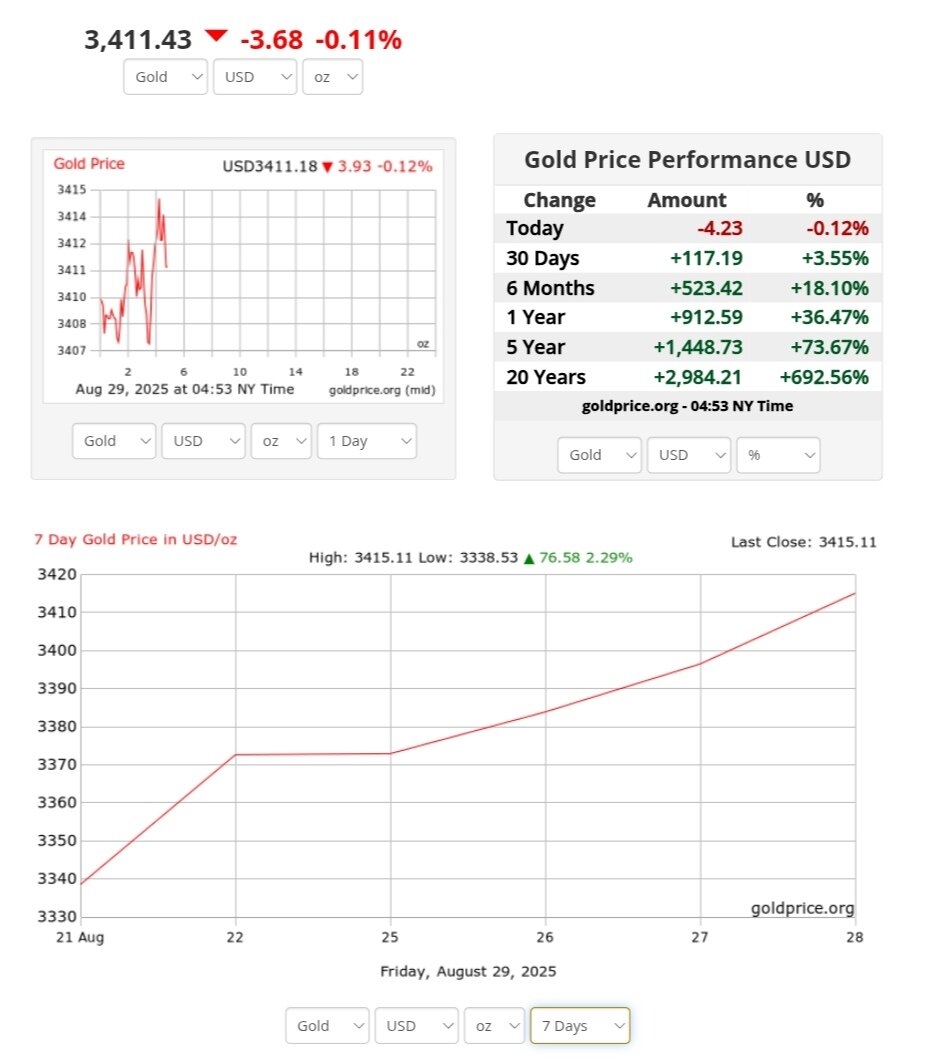The height and width of the screenshot is (1061, 926).
Task: Open the top oz unit dropdown under the price
Action: [332, 77]
